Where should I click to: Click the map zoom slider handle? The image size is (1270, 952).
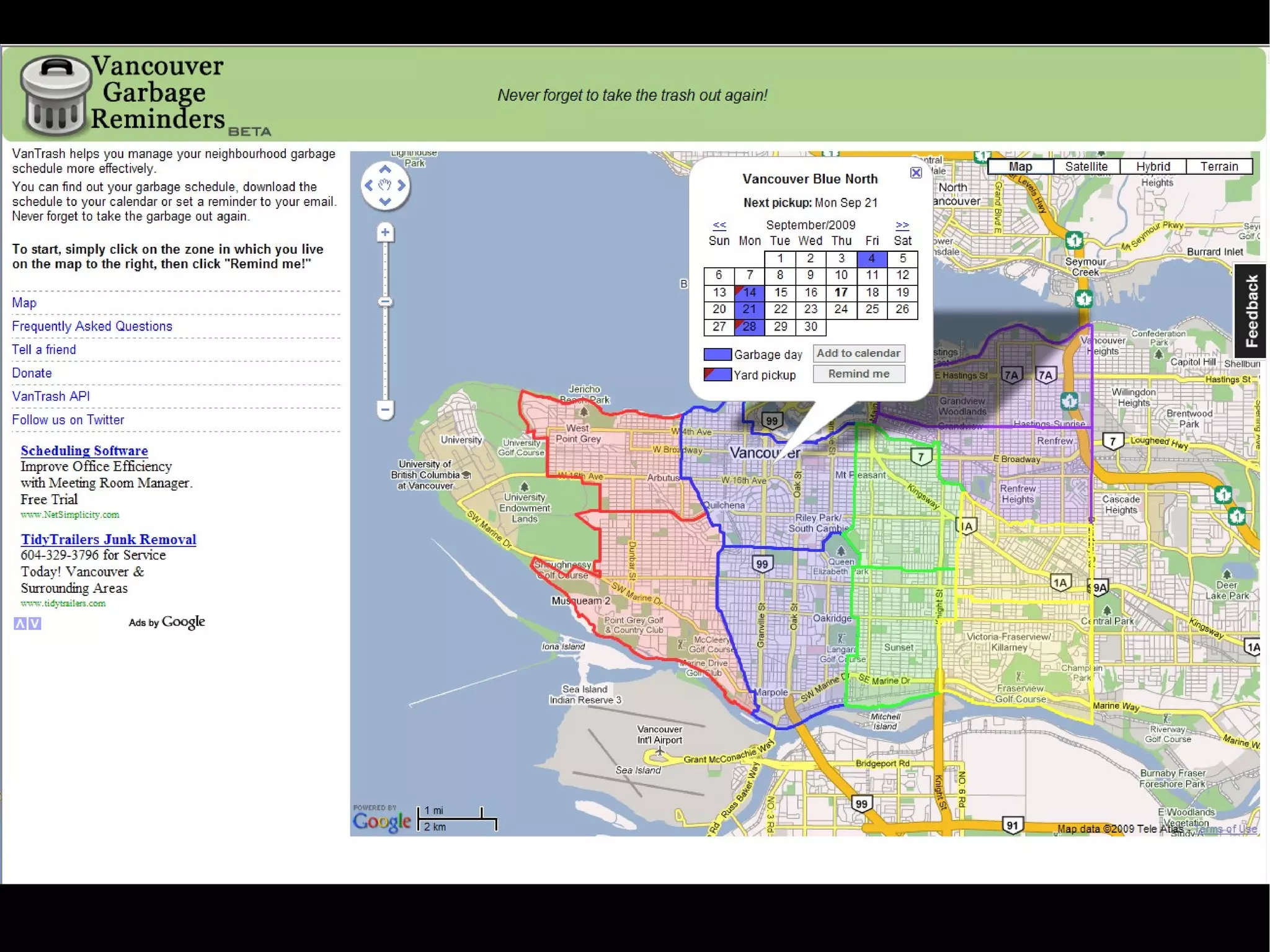click(x=385, y=302)
